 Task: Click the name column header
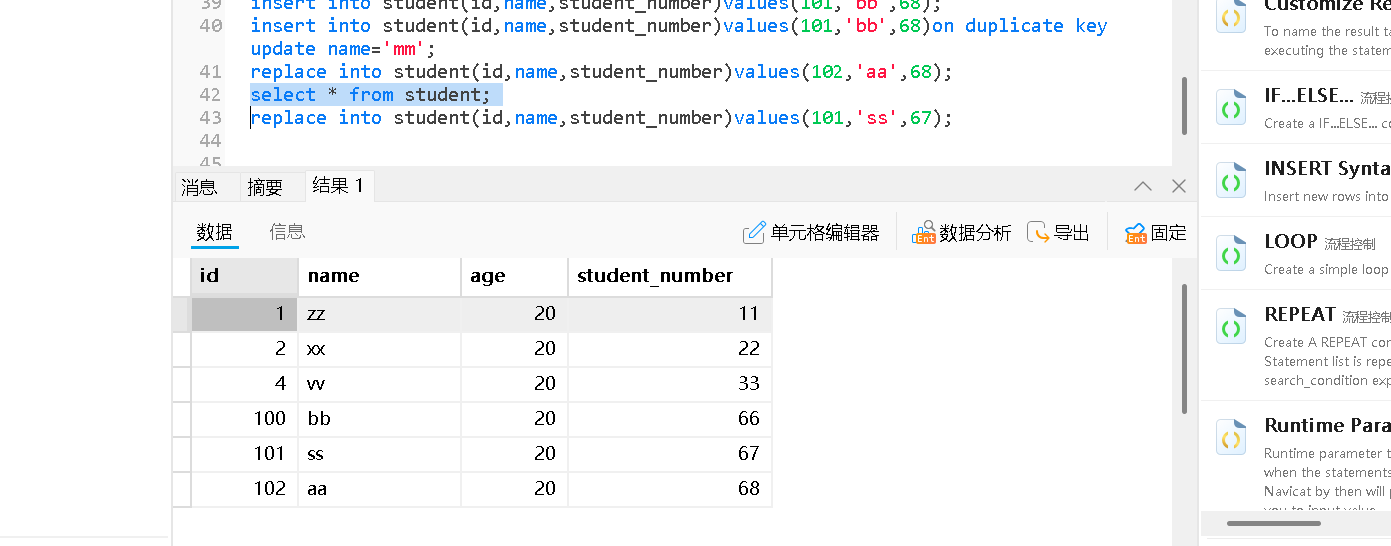pos(379,276)
